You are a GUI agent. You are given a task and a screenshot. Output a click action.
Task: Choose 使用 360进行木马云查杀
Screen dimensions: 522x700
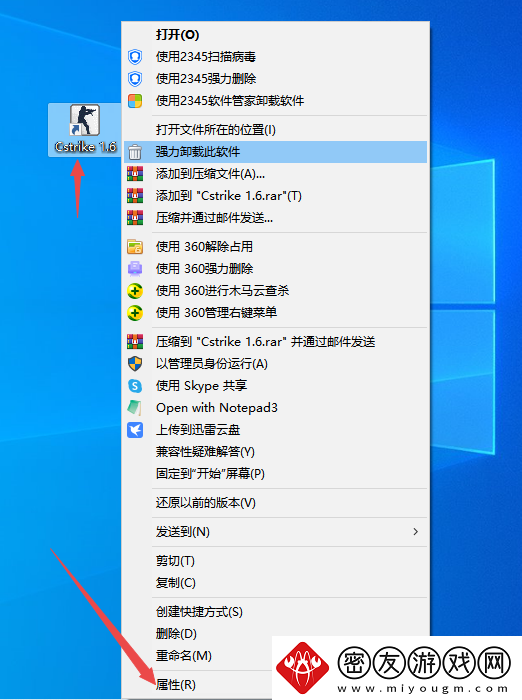click(276, 291)
